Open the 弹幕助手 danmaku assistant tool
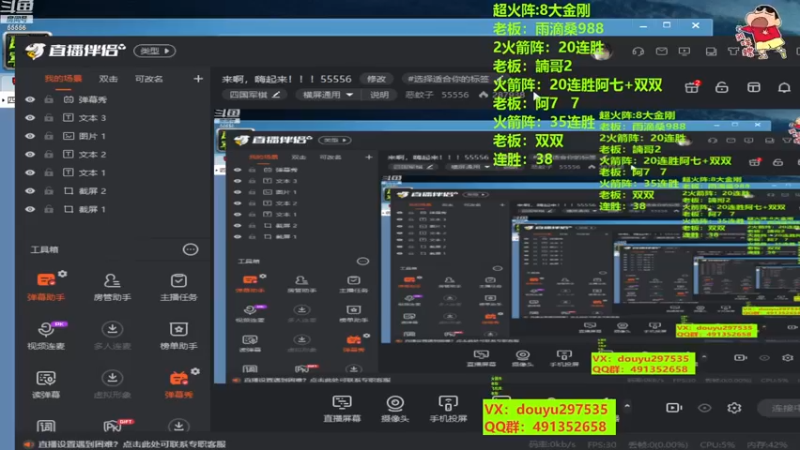The height and width of the screenshot is (450, 800). point(46,287)
